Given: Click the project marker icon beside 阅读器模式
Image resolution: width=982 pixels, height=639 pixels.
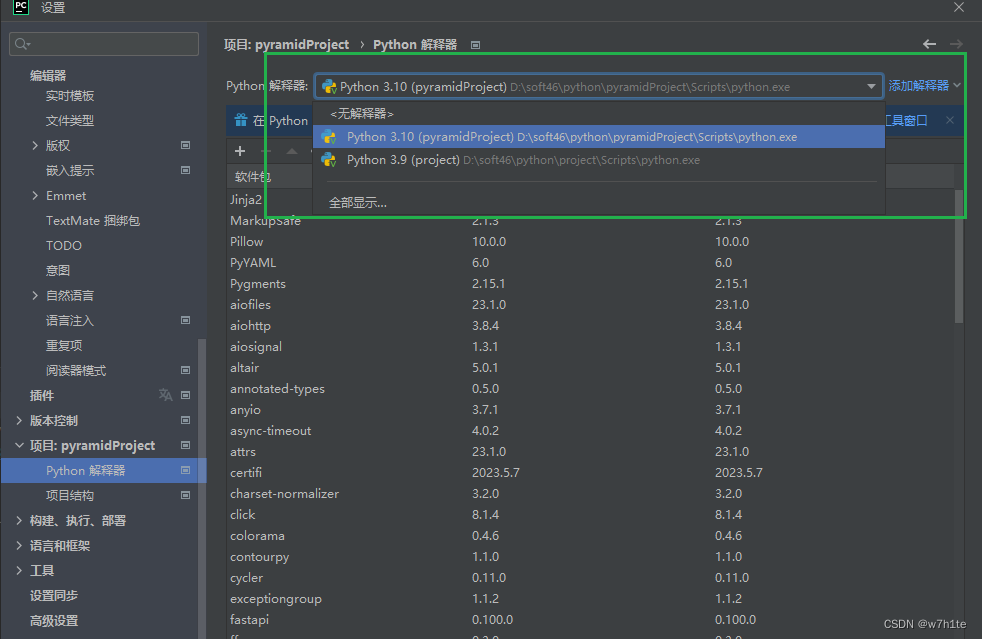Looking at the screenshot, I should pos(185,370).
